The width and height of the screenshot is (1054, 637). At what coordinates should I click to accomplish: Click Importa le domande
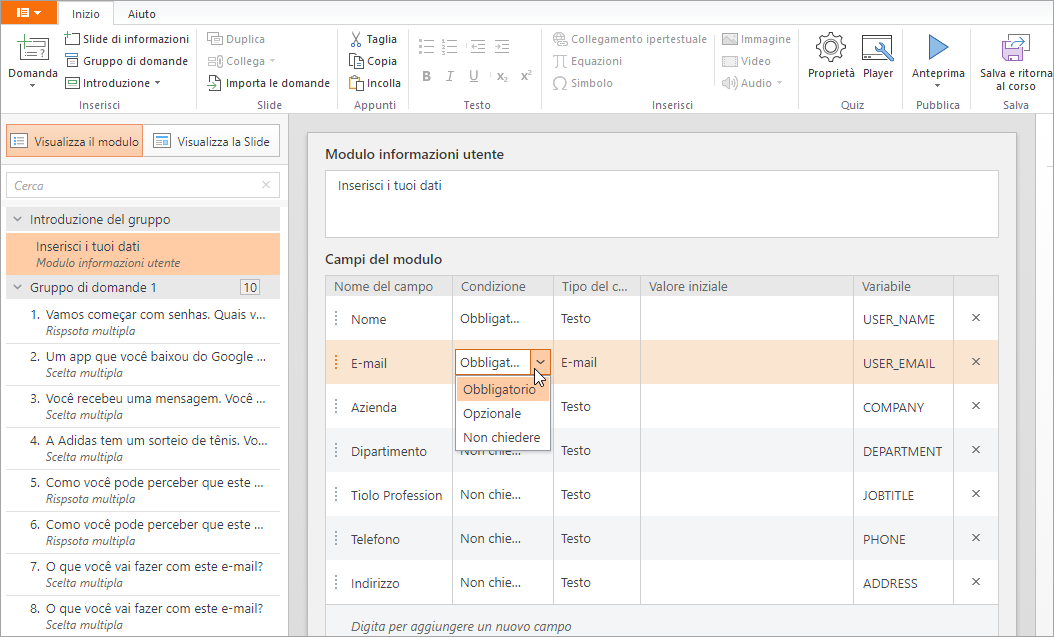(x=268, y=83)
